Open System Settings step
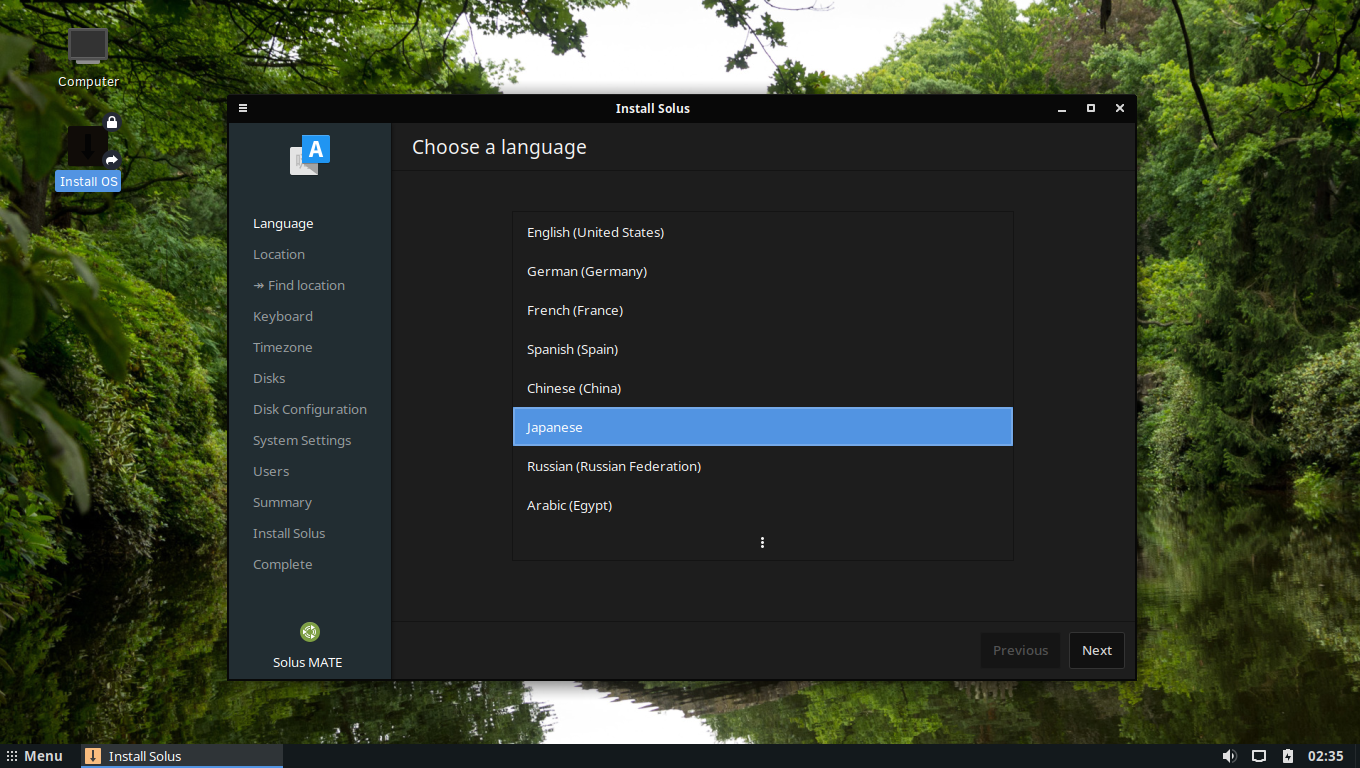The width and height of the screenshot is (1360, 768). 302,441
